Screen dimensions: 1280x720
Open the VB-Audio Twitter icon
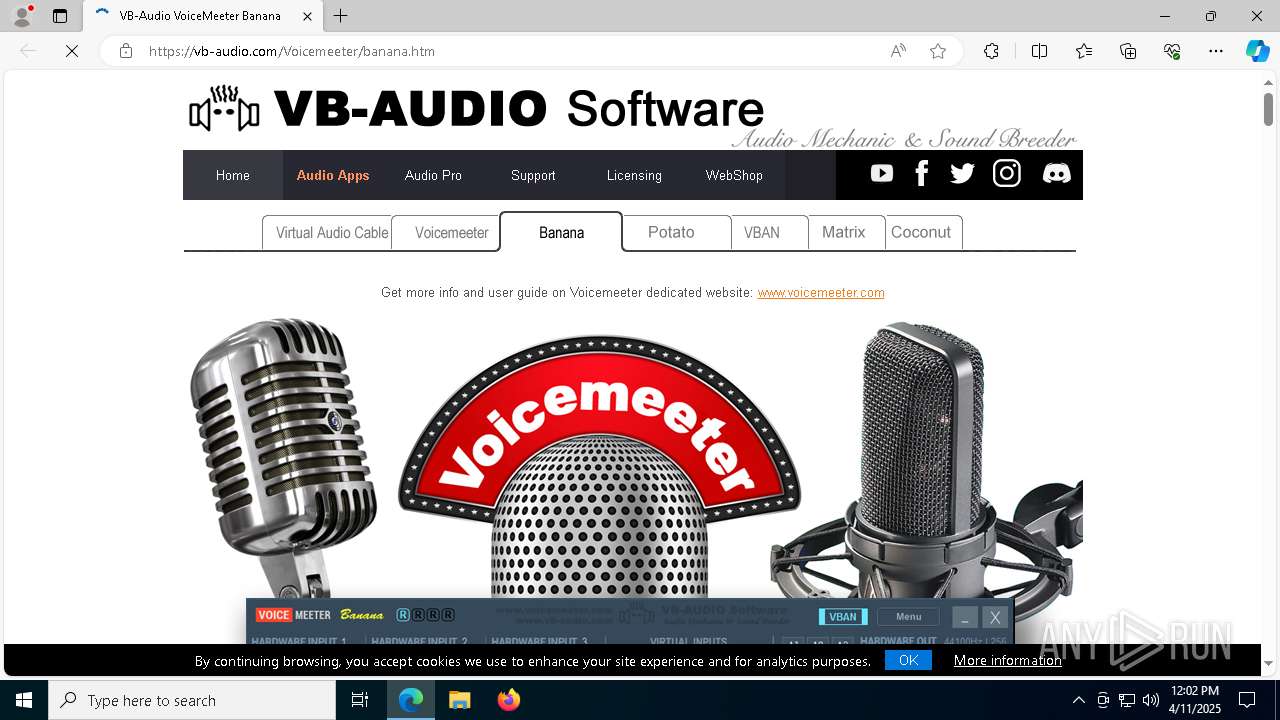tap(962, 174)
